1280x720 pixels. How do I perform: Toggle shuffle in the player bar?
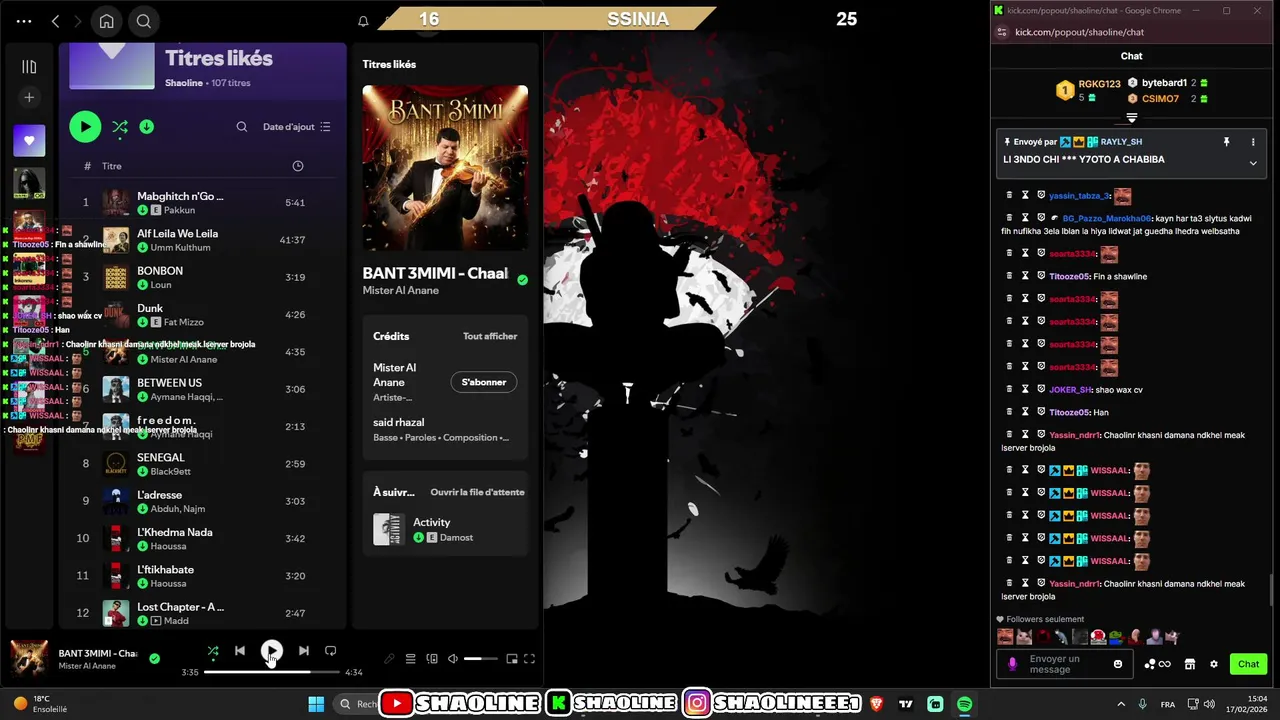(213, 651)
